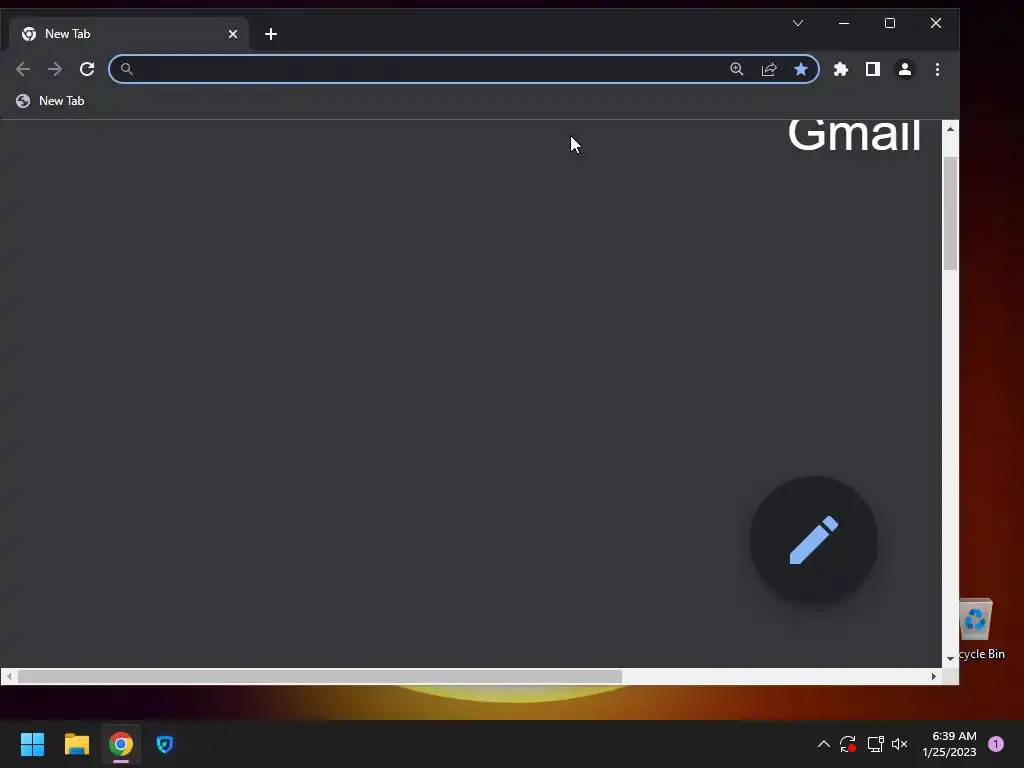Image resolution: width=1024 pixels, height=768 pixels.
Task: Open the Gmail link
Action: click(x=854, y=136)
